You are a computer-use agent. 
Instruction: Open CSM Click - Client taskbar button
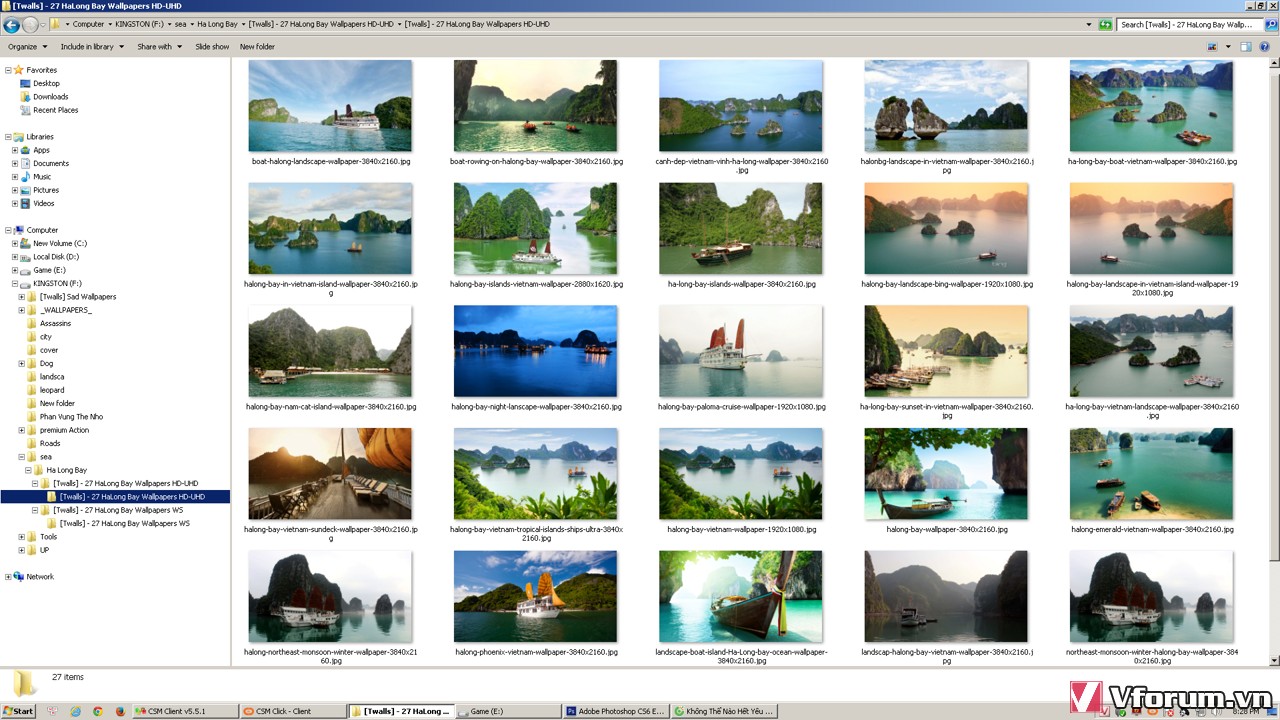pyautogui.click(x=293, y=711)
